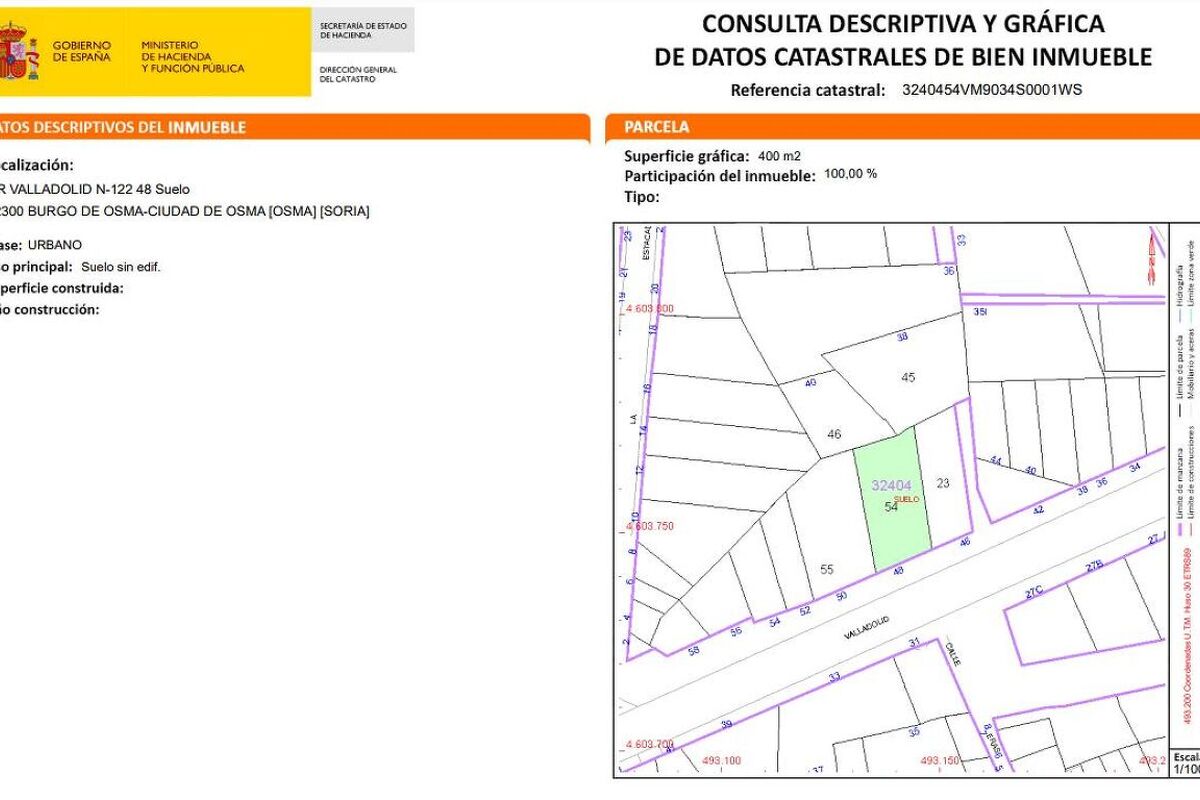Click the 'Referencia catastral:' label
The image size is (1200, 800).
[x=808, y=90]
